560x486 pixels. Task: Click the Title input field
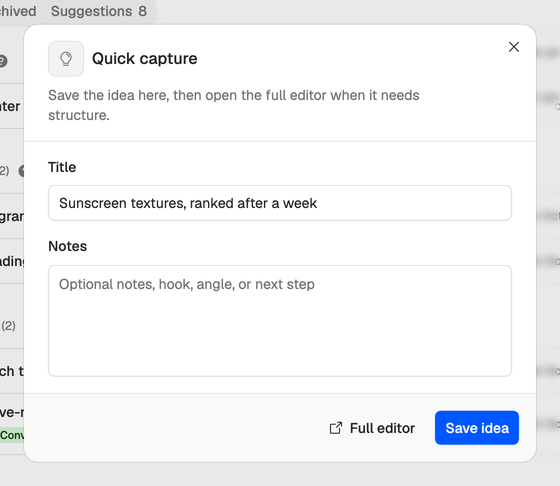click(280, 203)
